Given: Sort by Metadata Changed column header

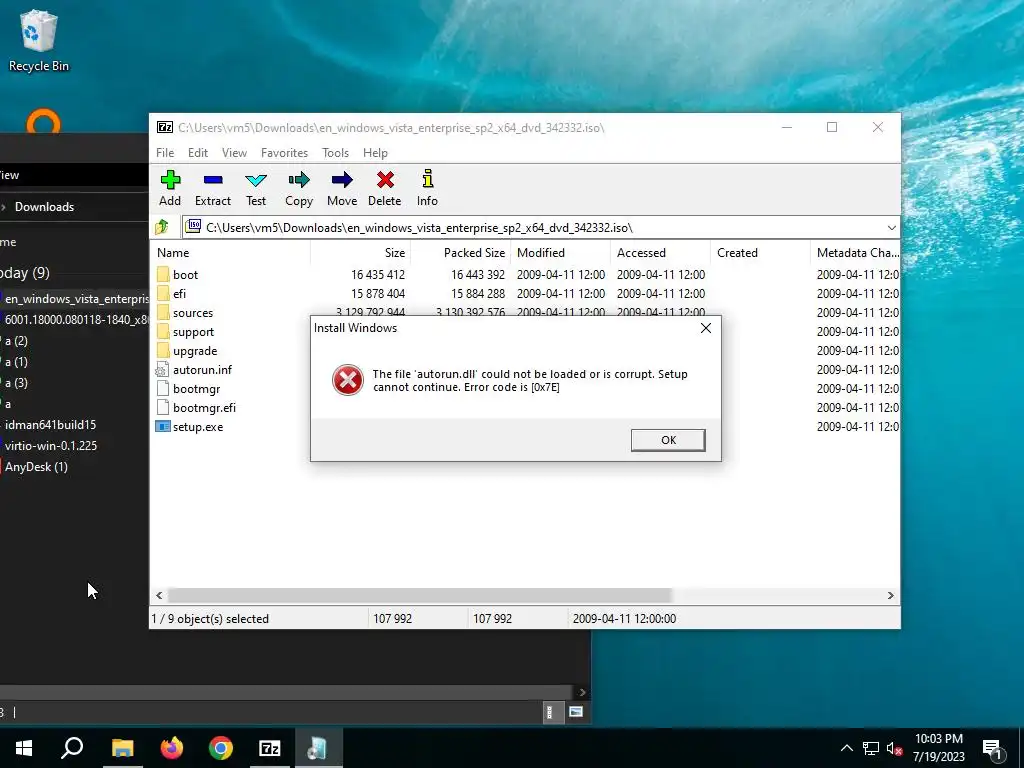Looking at the screenshot, I should tap(856, 253).
